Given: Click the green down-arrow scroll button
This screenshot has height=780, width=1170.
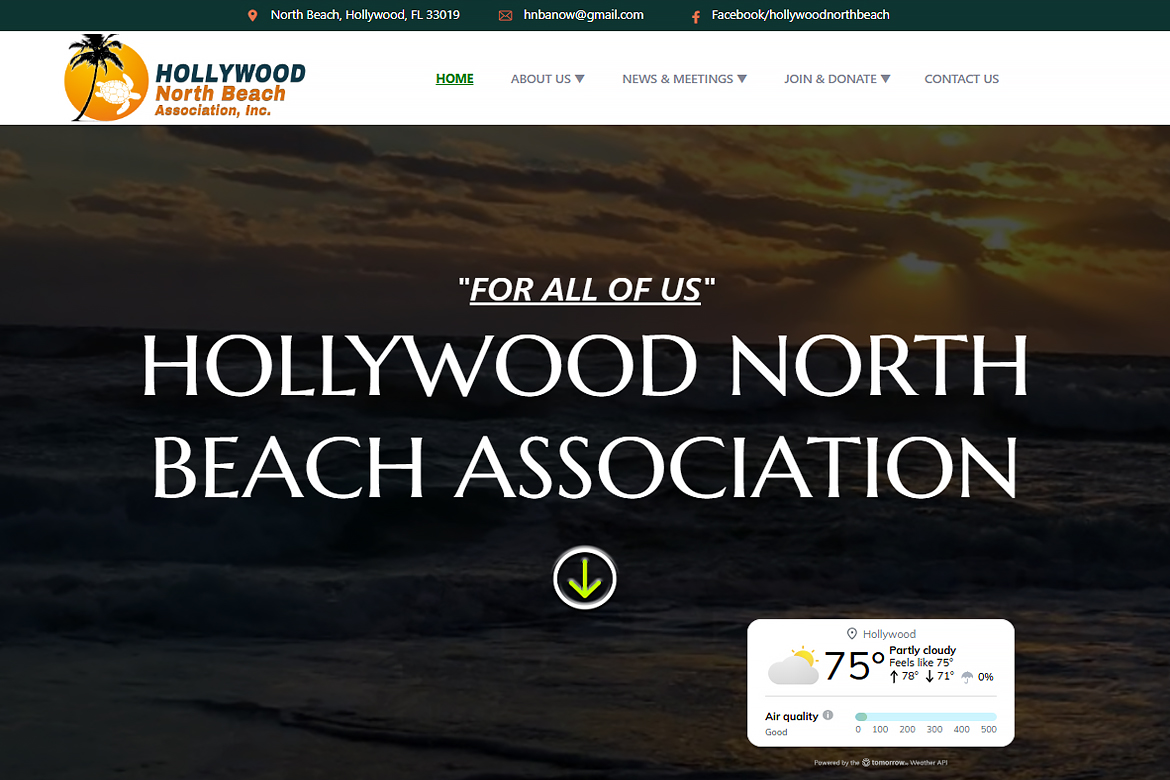Looking at the screenshot, I should click(x=584, y=578).
